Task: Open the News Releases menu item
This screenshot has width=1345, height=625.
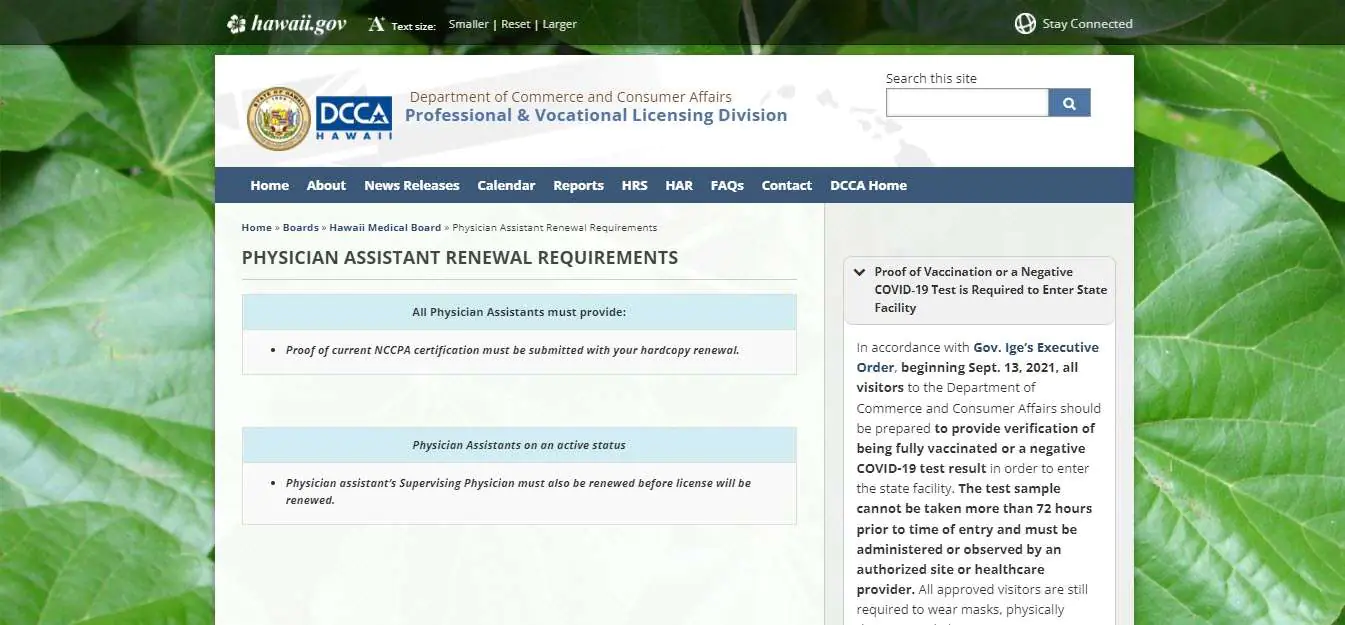Action: [411, 185]
